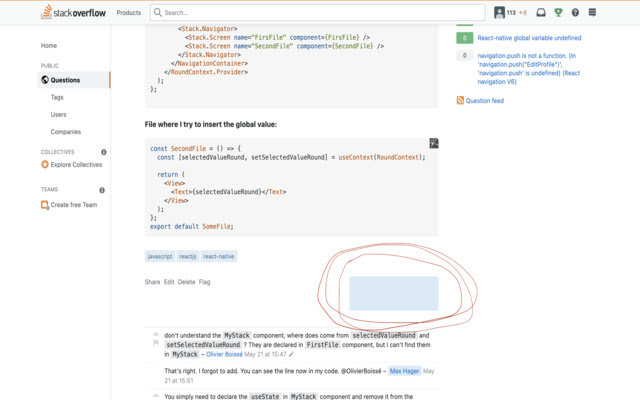Click the Stack Overflow logo
640x400 pixels.
pyautogui.click(x=73, y=12)
